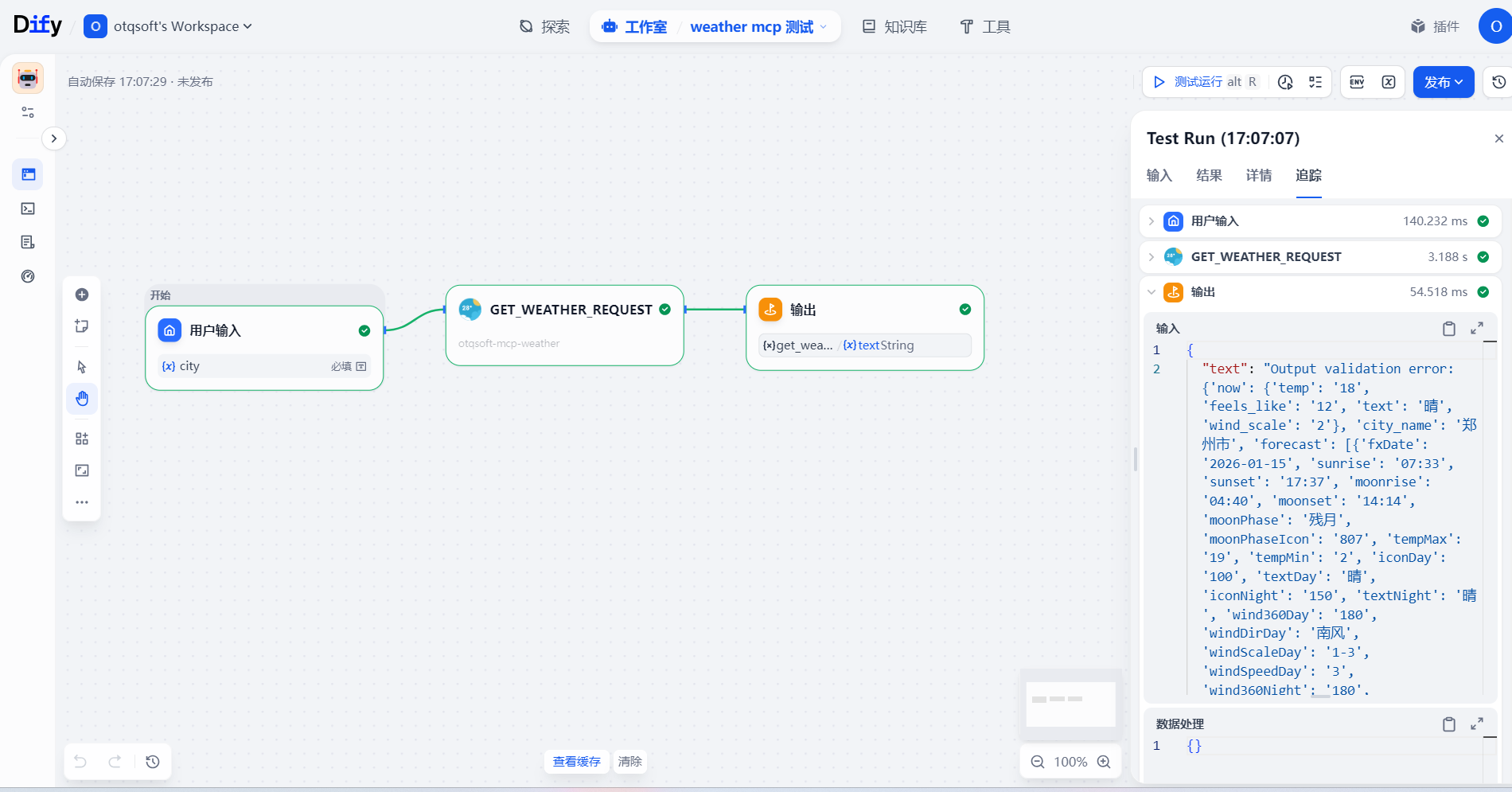Click the 清除 button
This screenshot has width=1512, height=792.
[630, 762]
